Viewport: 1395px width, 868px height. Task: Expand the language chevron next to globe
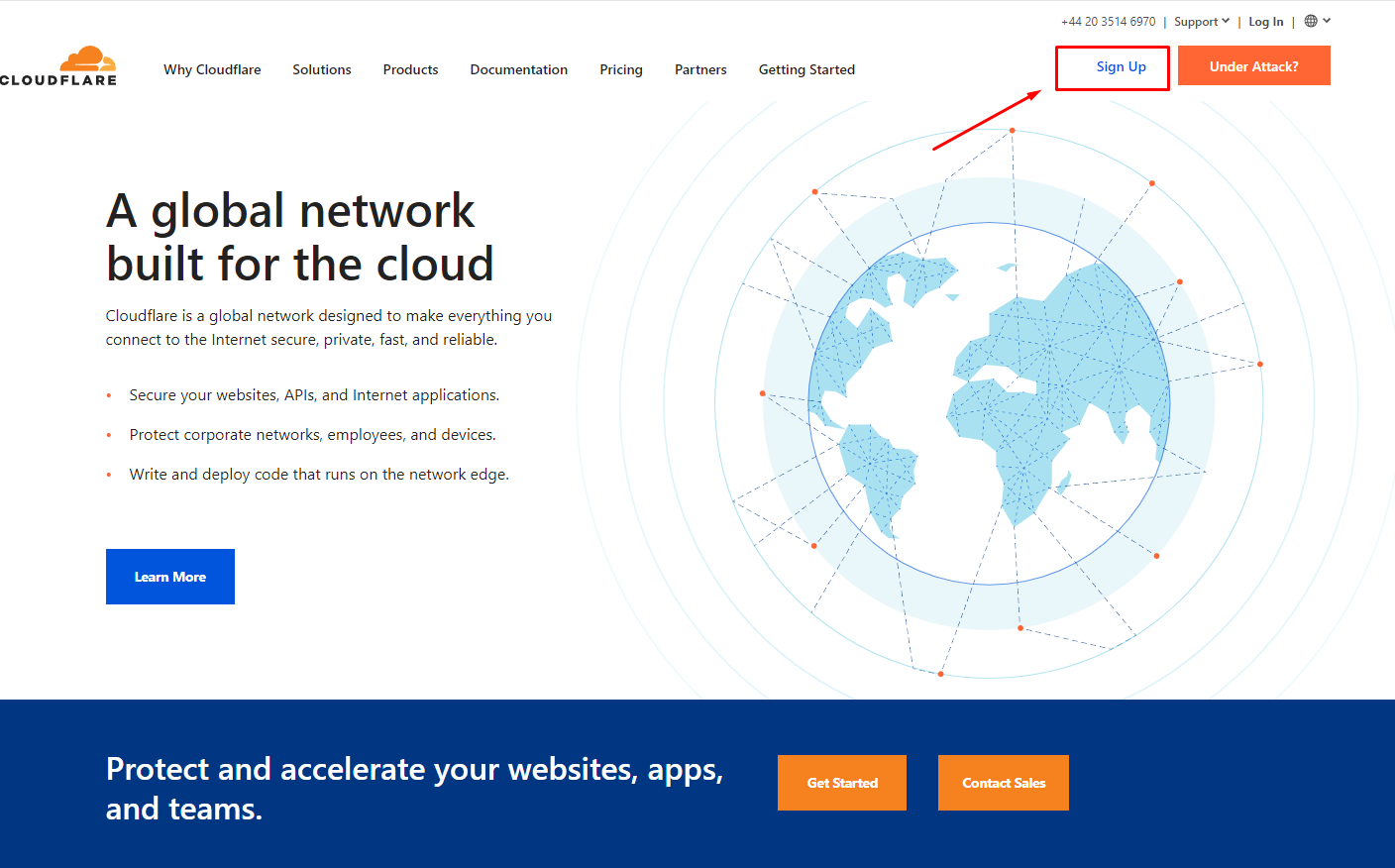click(x=1327, y=21)
